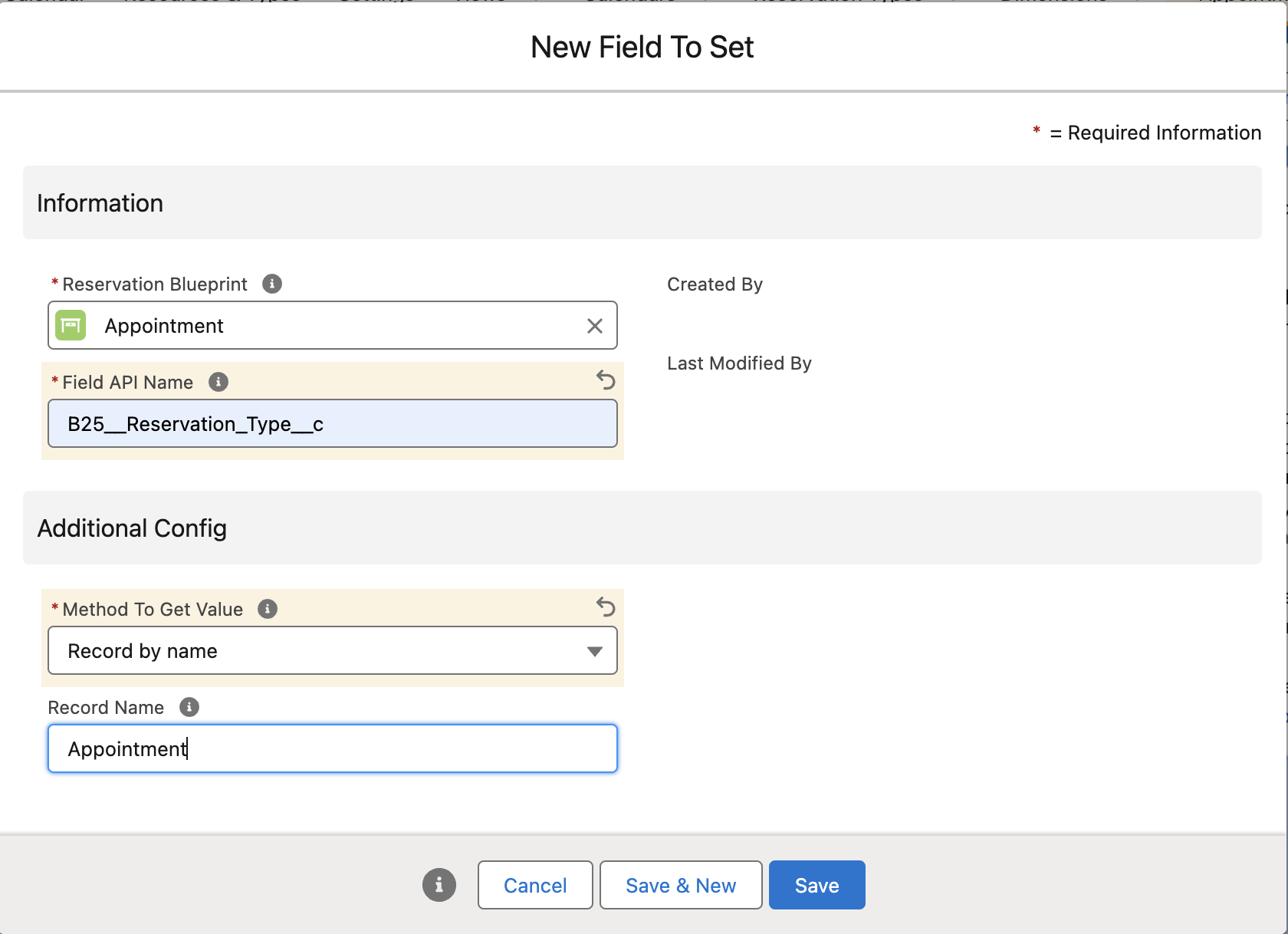Click the Information section header
1288x934 pixels.
pyautogui.click(x=100, y=203)
